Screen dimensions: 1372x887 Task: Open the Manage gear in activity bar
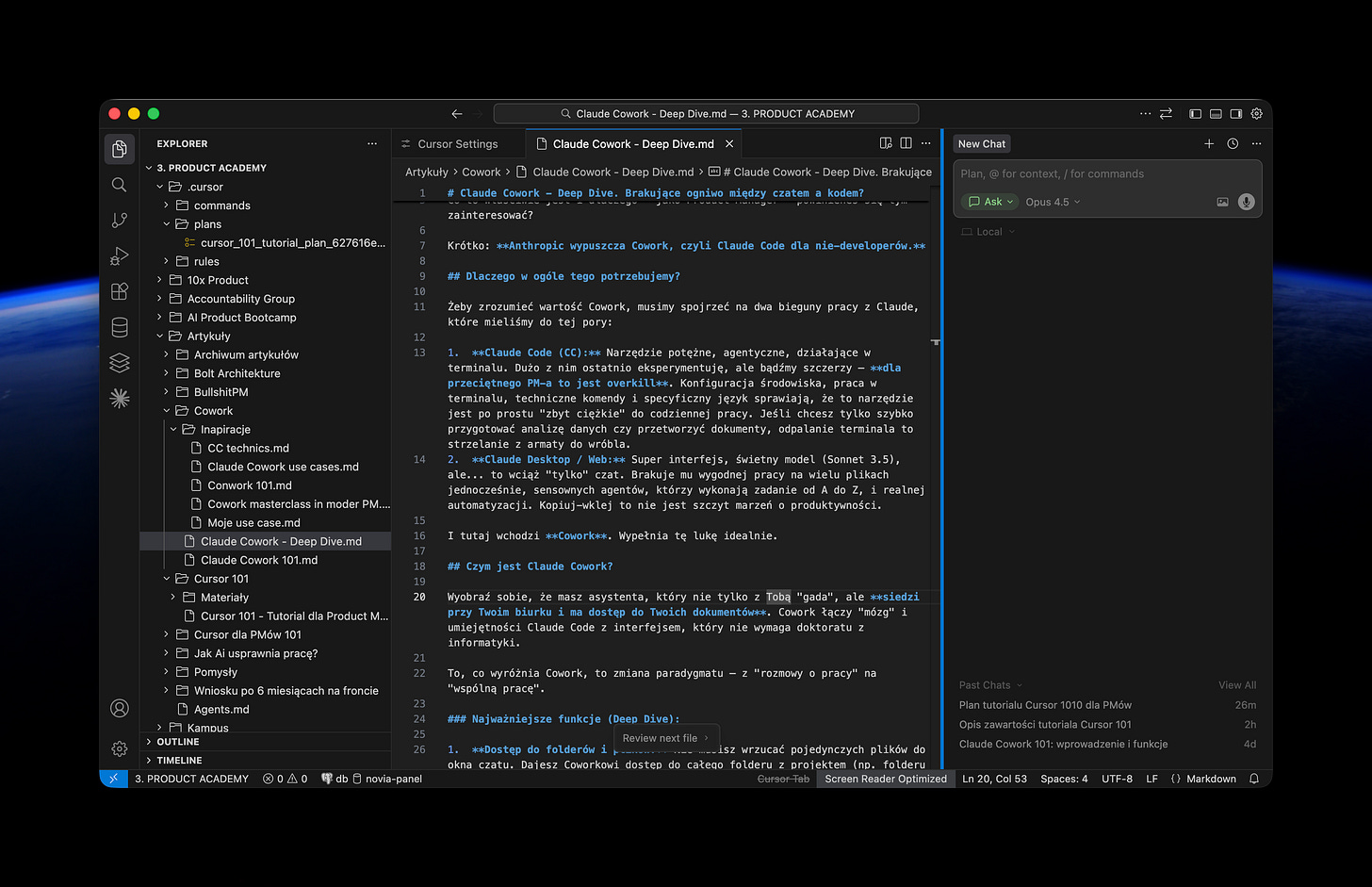tap(119, 748)
